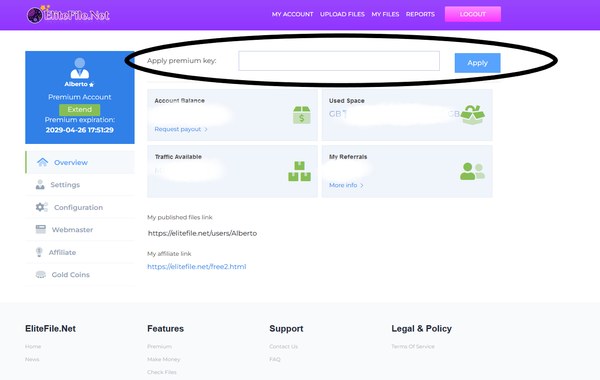Click the published files URL elitefile.net/users/Alberto
The width and height of the screenshot is (600, 380).
[202, 233]
